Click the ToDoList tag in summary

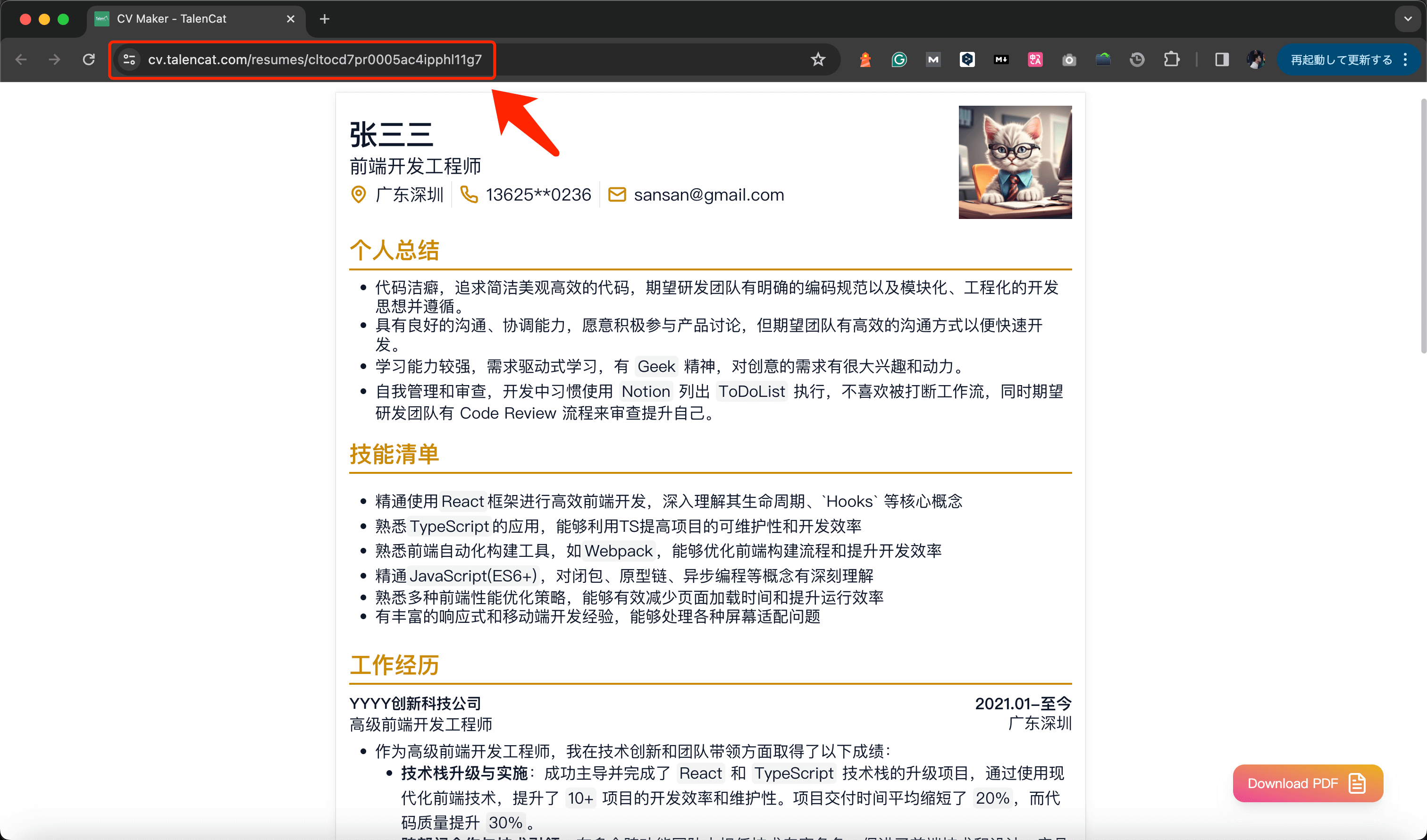(x=751, y=391)
